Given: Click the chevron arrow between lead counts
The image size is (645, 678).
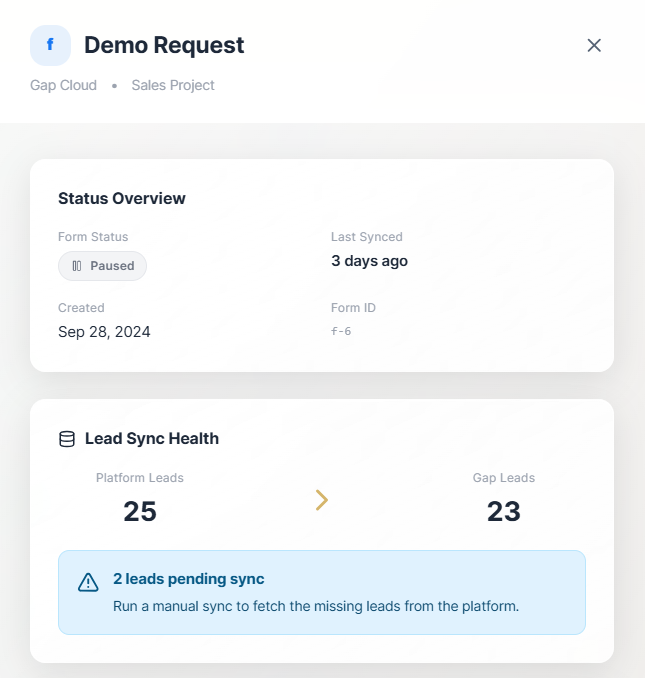Looking at the screenshot, I should point(322,500).
